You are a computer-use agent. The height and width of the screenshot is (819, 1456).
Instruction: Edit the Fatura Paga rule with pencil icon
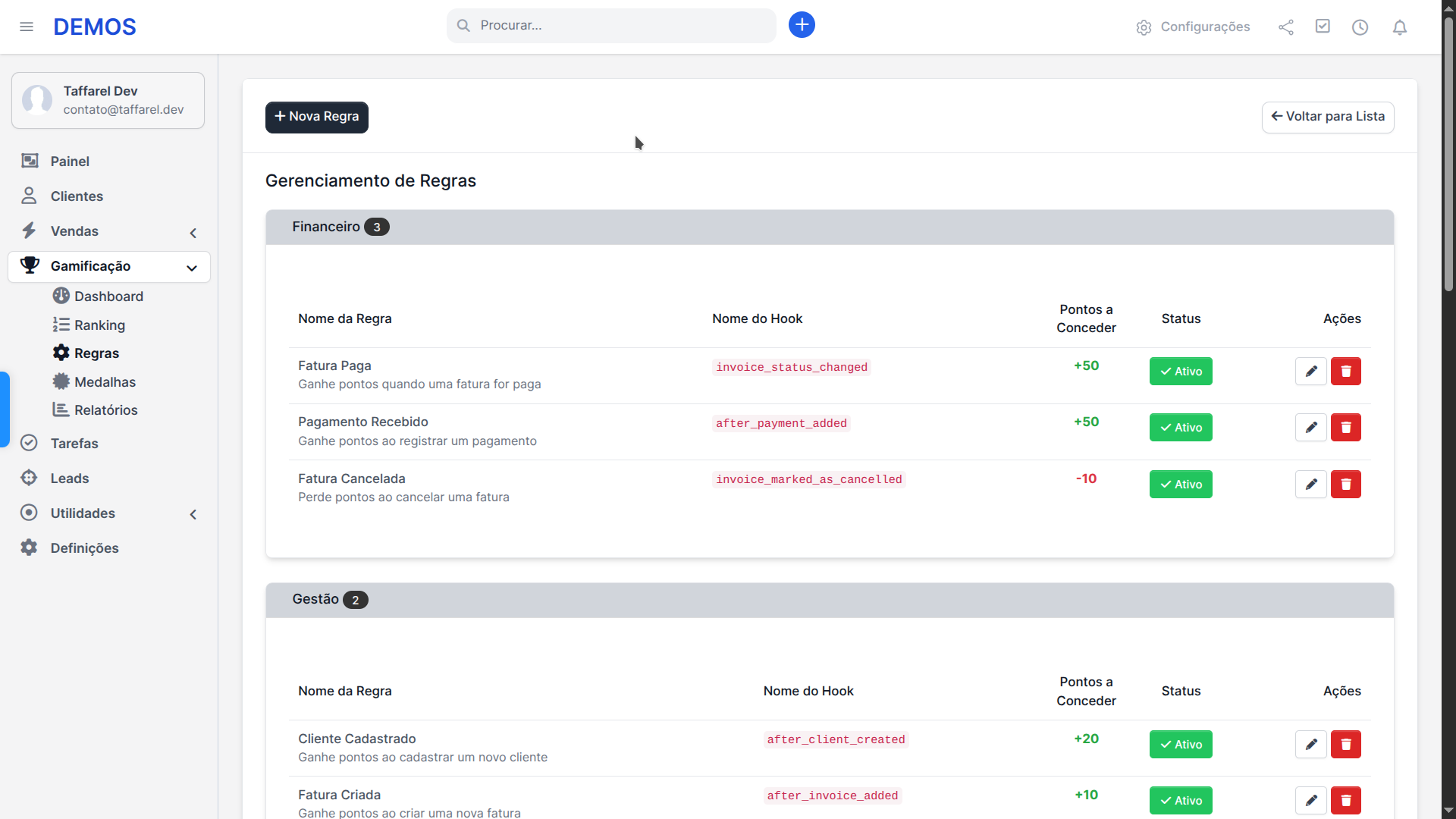[1310, 371]
